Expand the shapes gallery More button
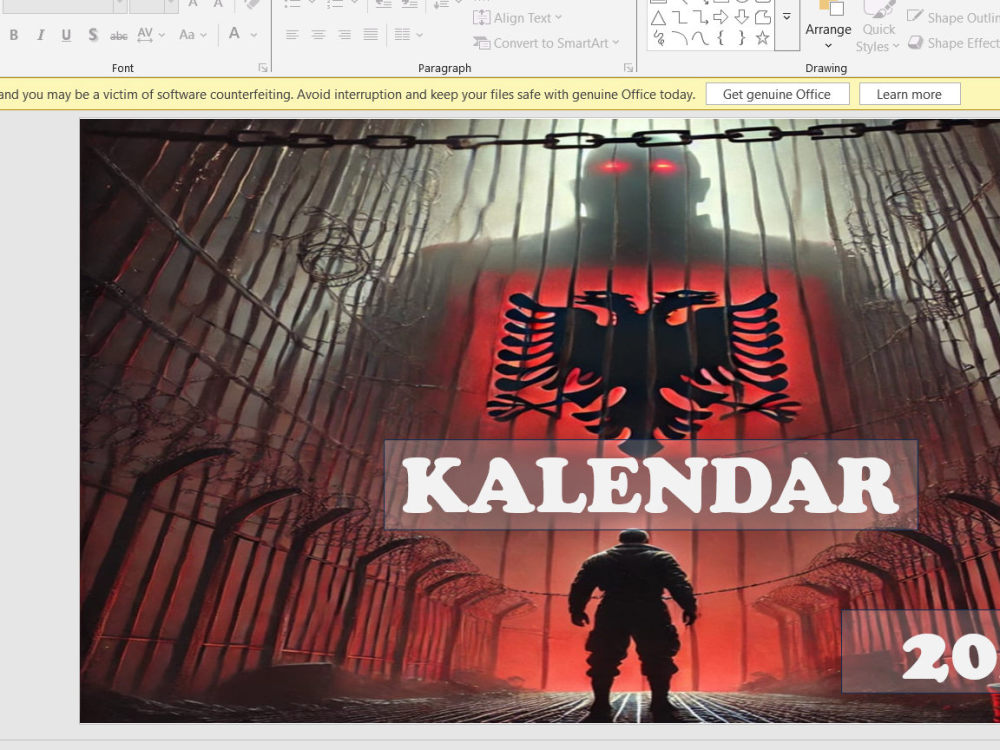Viewport: 1000px width, 750px height. tap(787, 18)
